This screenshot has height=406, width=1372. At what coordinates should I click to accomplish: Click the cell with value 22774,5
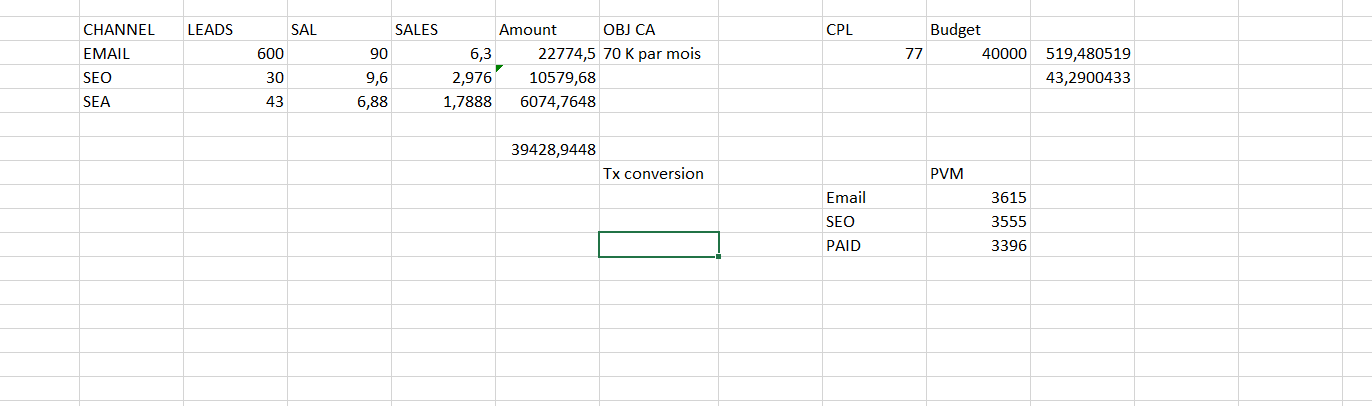click(x=546, y=54)
